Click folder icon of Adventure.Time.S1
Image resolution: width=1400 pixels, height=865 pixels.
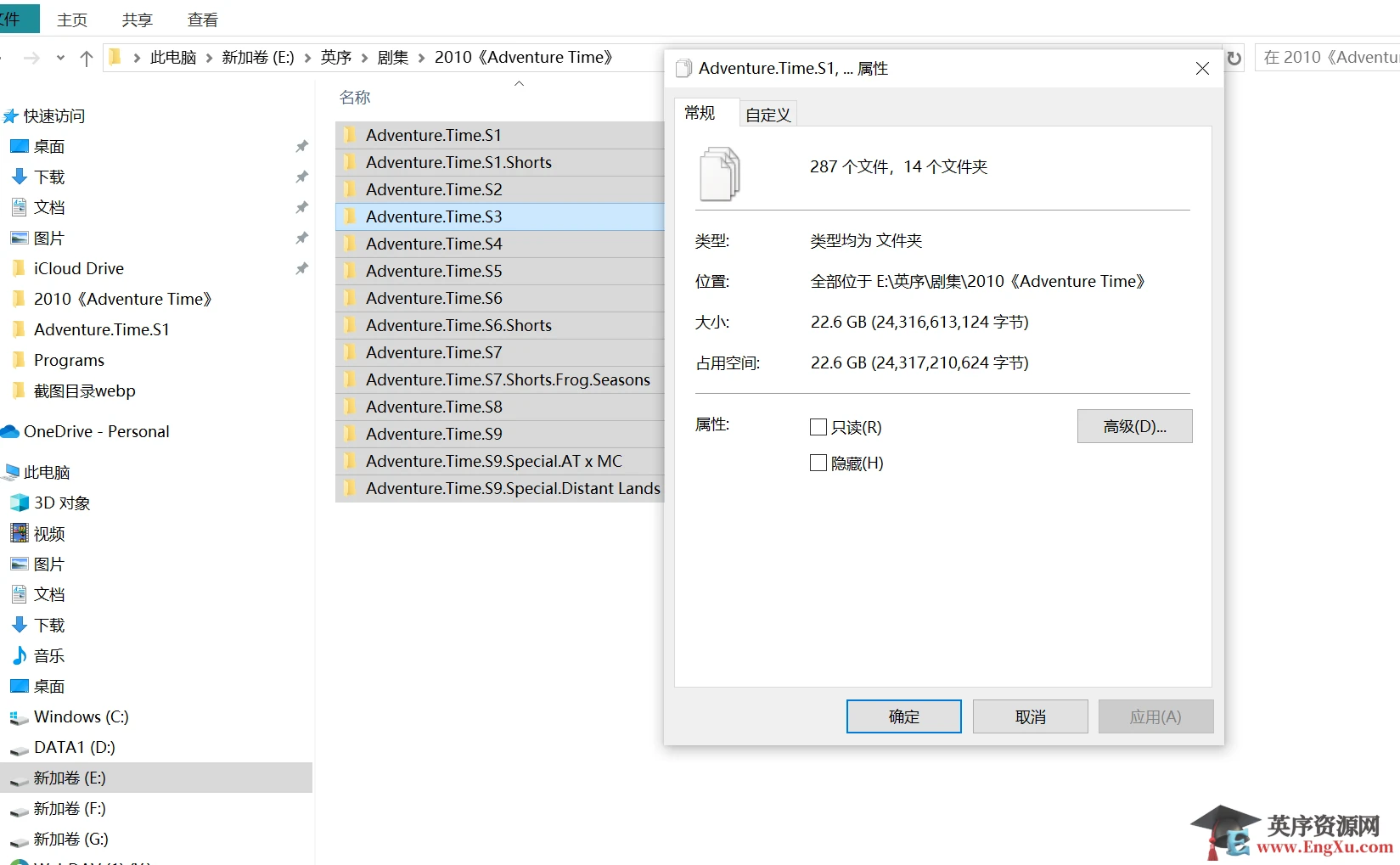350,135
